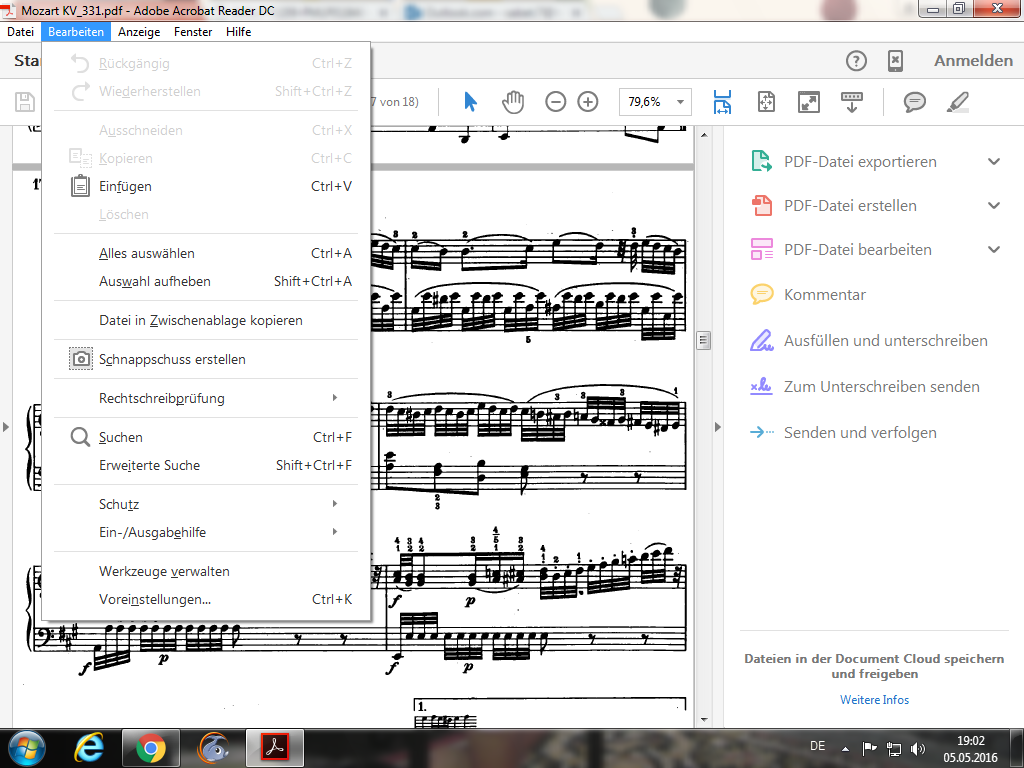Click the PDF-Datei erstellen icon
Viewport: 1024px width, 768px height.
tap(761, 205)
